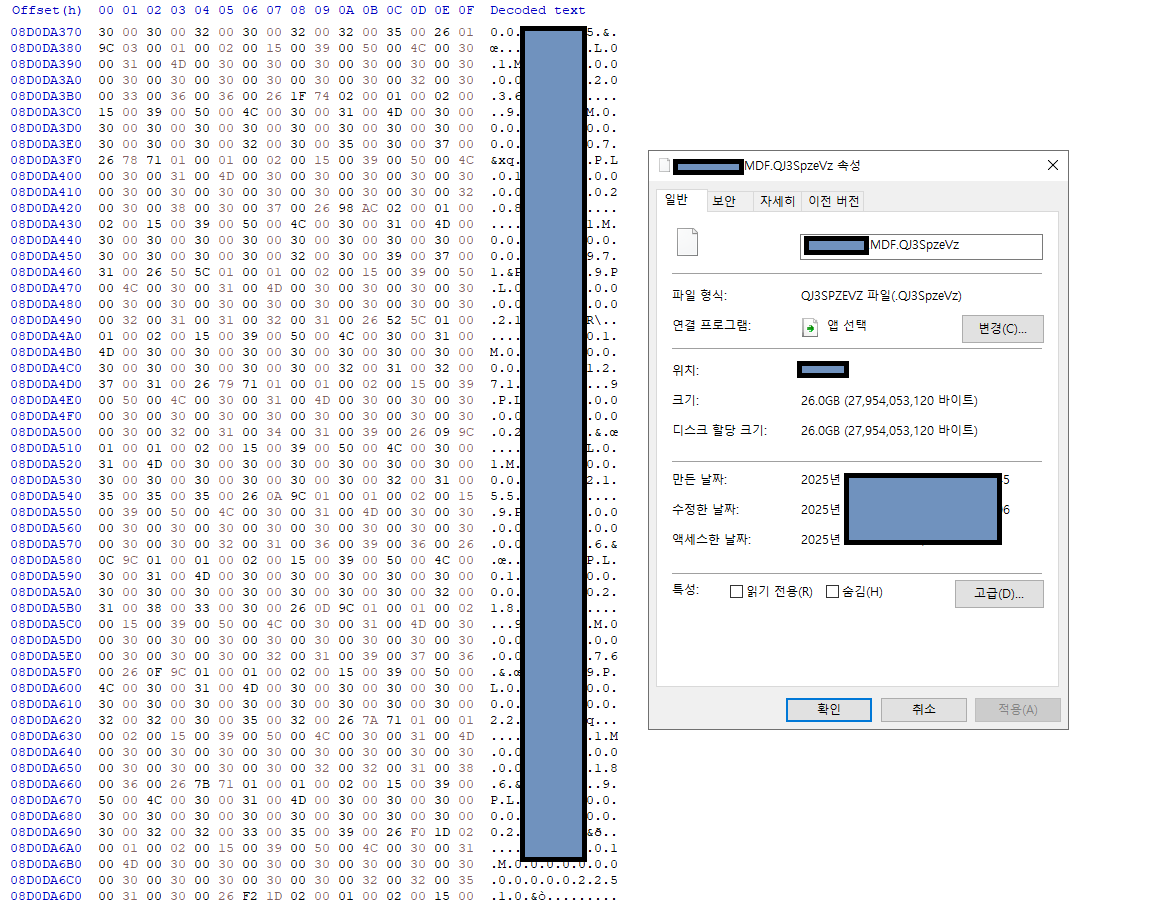This screenshot has height=905, width=1152.
Task: Click the file type QJ3SPZEVZ 파일 text
Action: tap(881, 296)
